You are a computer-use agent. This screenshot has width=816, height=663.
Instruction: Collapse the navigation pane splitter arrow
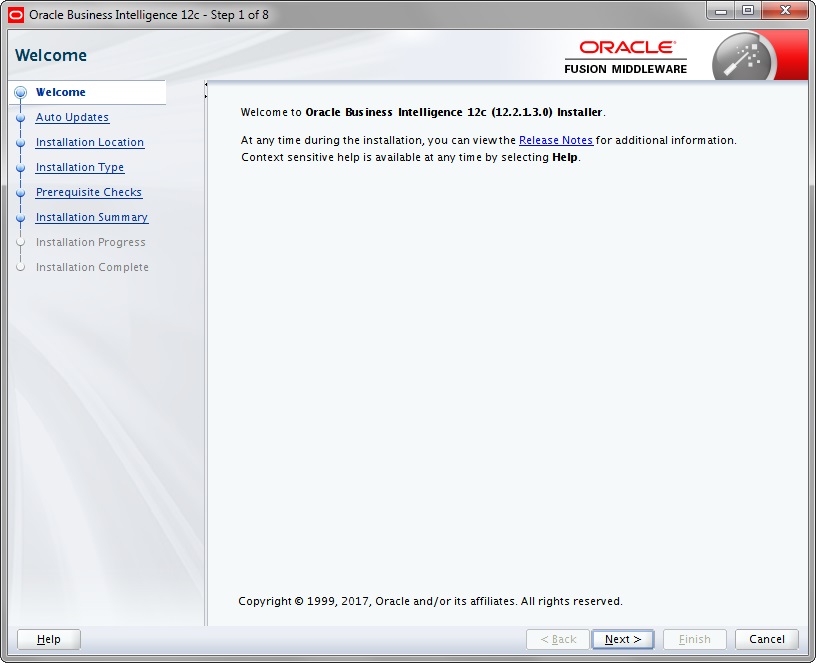click(x=206, y=84)
